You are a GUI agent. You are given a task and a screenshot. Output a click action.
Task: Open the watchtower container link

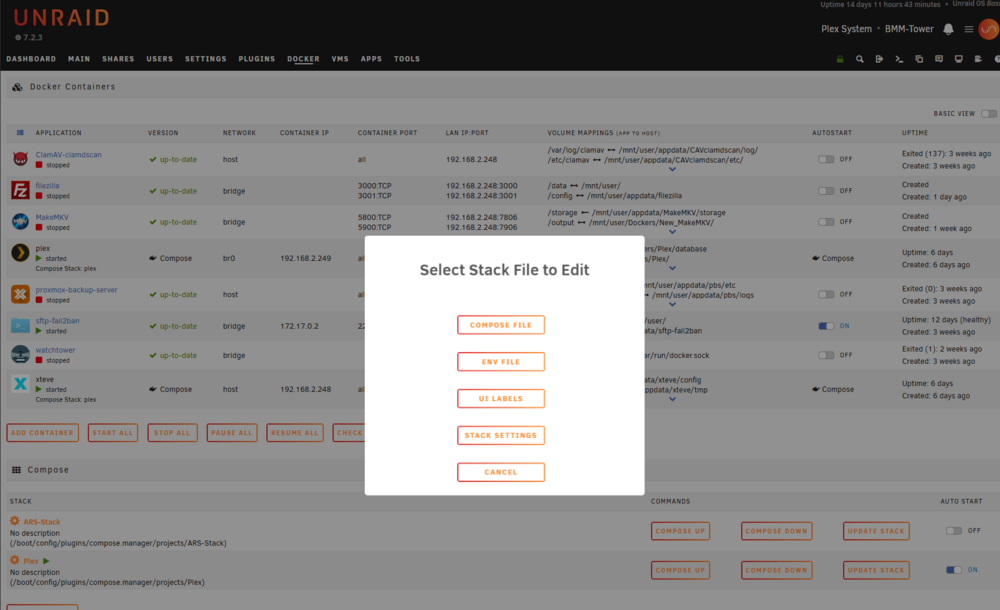pos(55,350)
